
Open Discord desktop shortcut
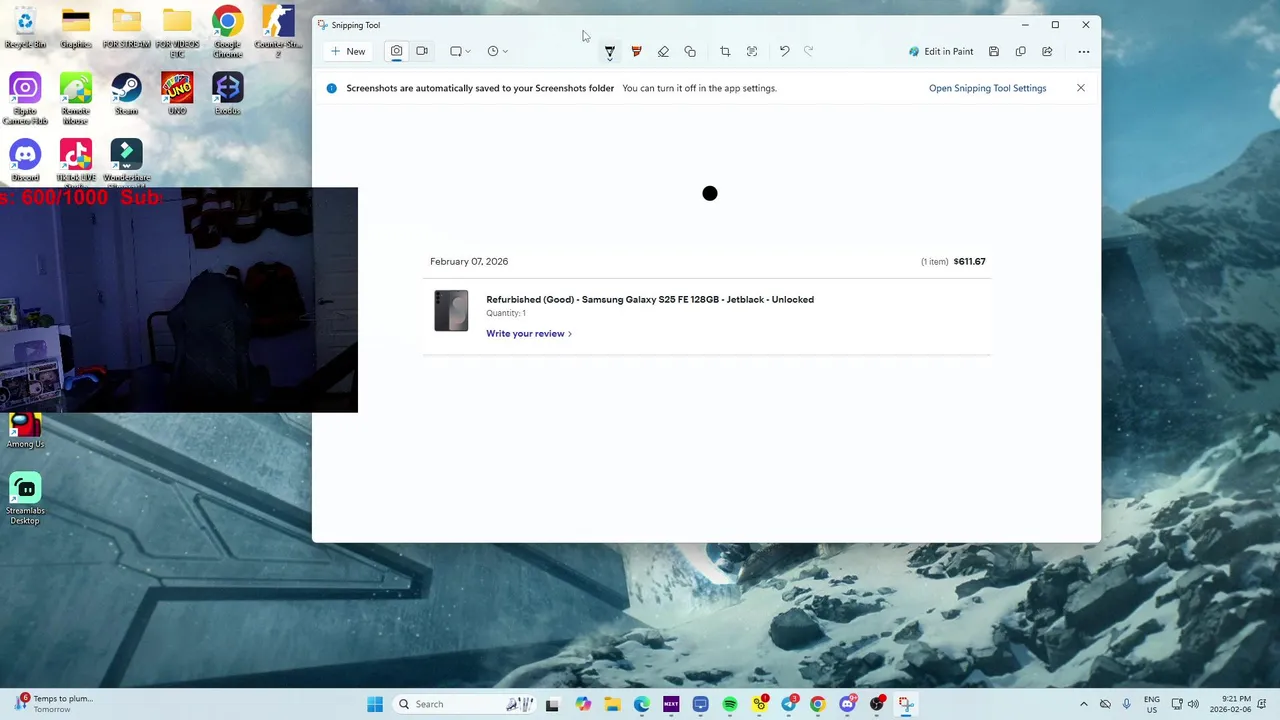pos(25,161)
